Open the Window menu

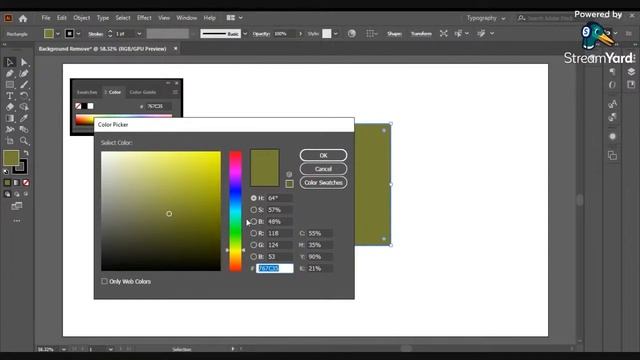pyautogui.click(x=187, y=18)
